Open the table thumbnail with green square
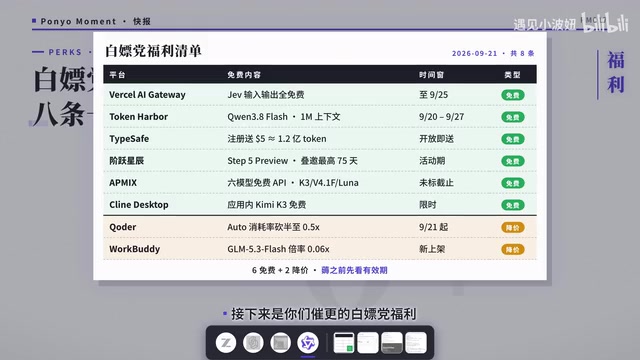This screenshot has width=640, height=360. tap(344, 342)
